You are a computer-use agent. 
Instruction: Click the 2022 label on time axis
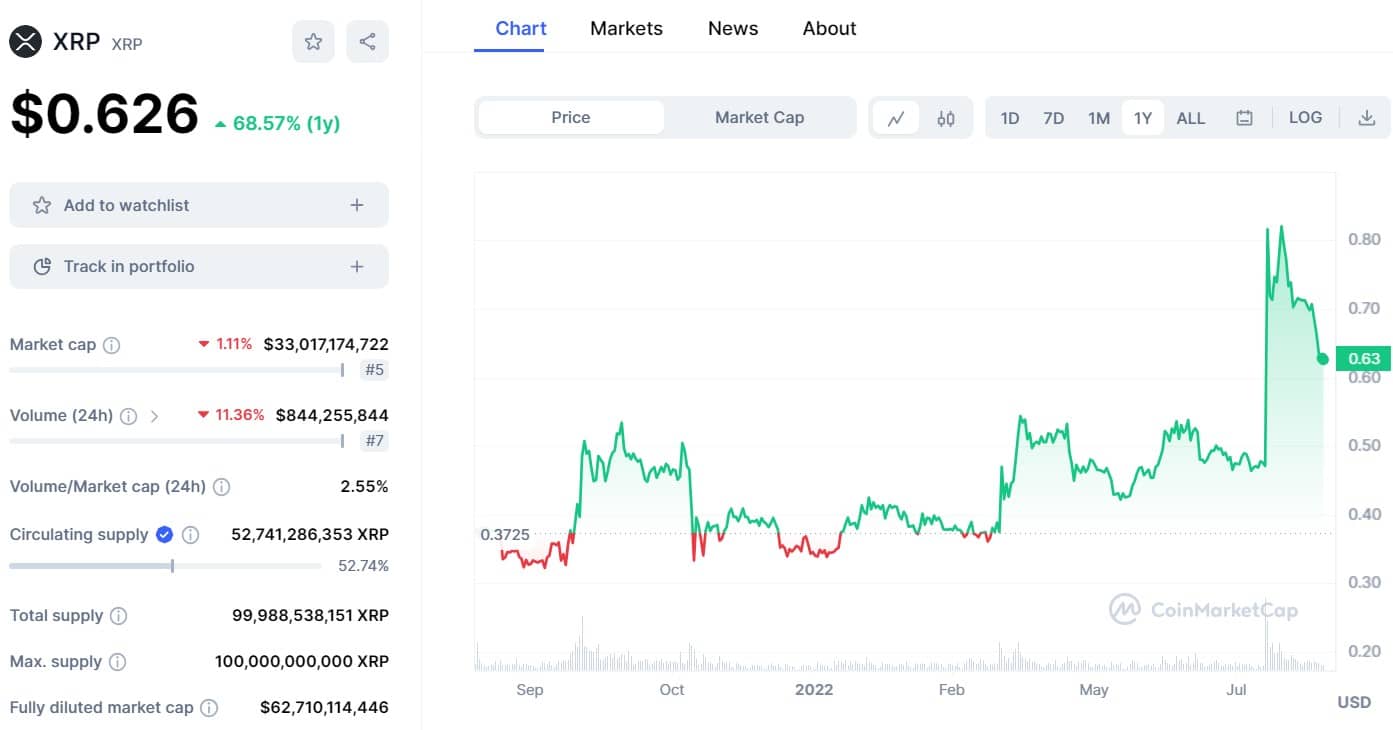[x=814, y=690]
